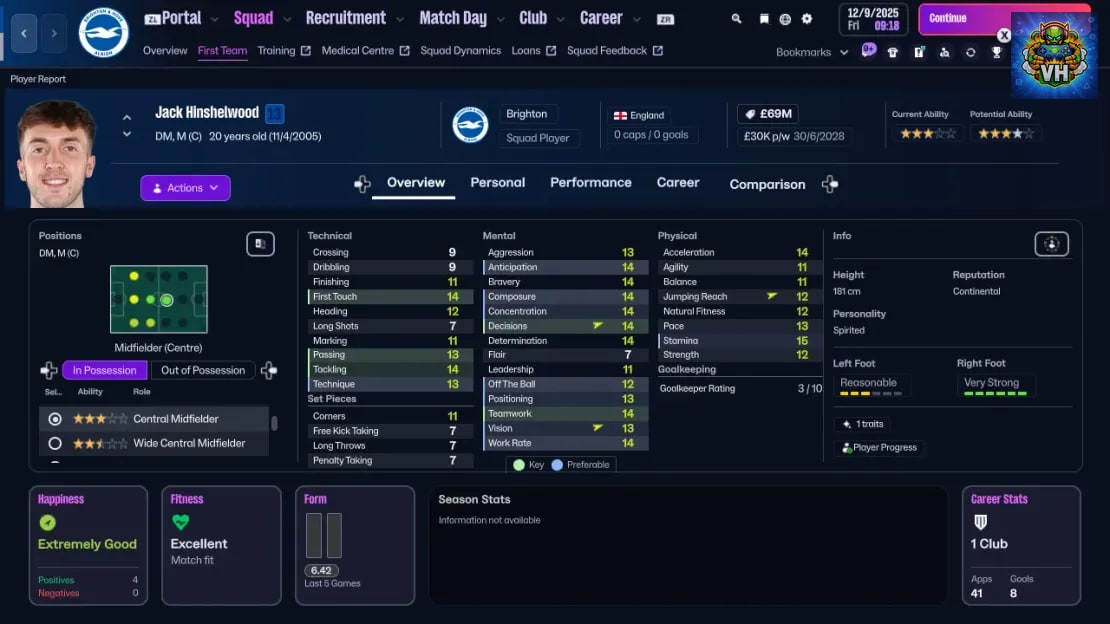This screenshot has width=1110, height=624.
Task: Switch to In Possession roles
Action: pyautogui.click(x=105, y=370)
